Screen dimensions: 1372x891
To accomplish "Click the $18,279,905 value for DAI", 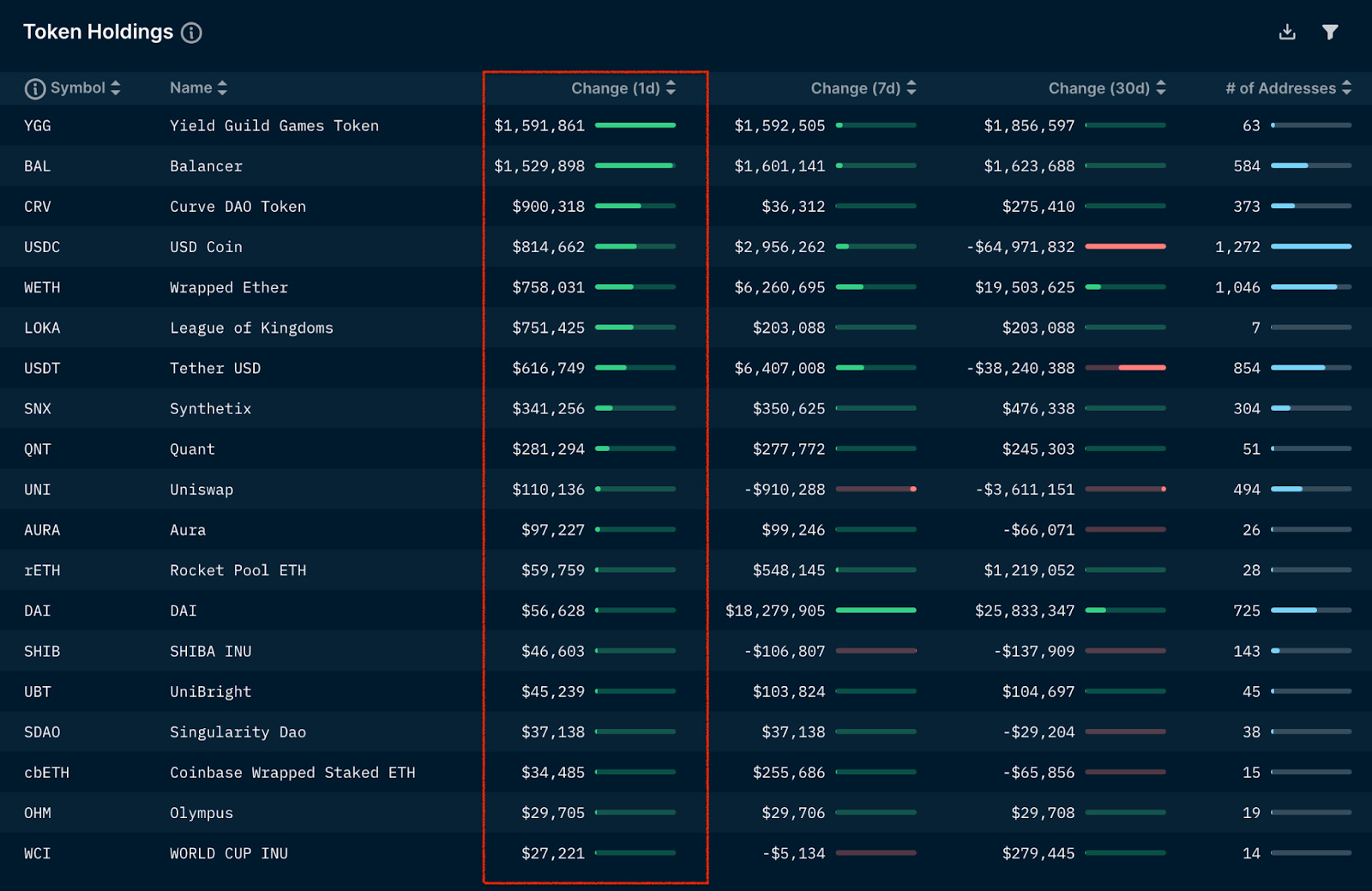I will 775,611.
